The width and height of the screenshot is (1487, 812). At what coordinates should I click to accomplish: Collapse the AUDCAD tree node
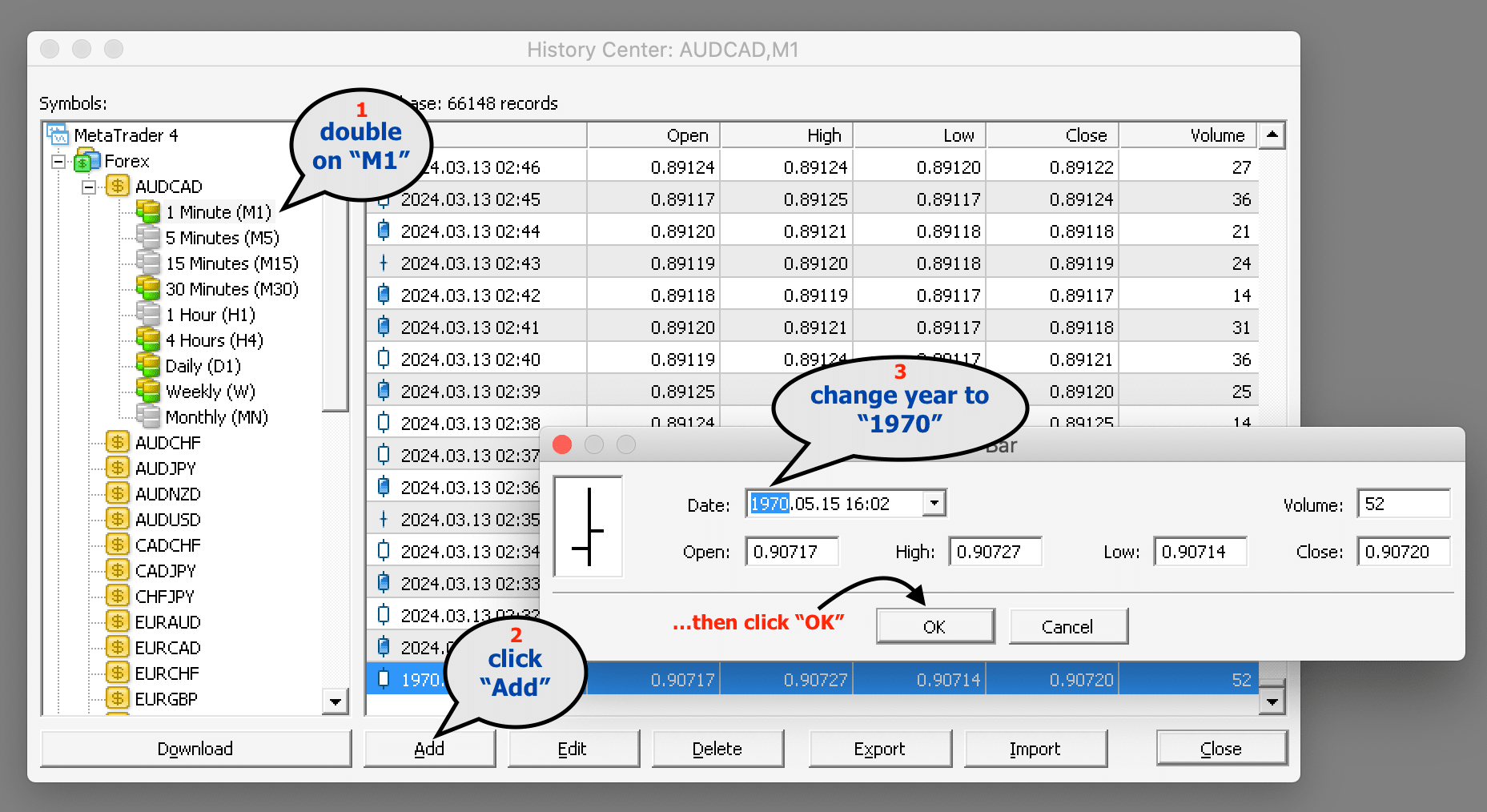pyautogui.click(x=89, y=187)
